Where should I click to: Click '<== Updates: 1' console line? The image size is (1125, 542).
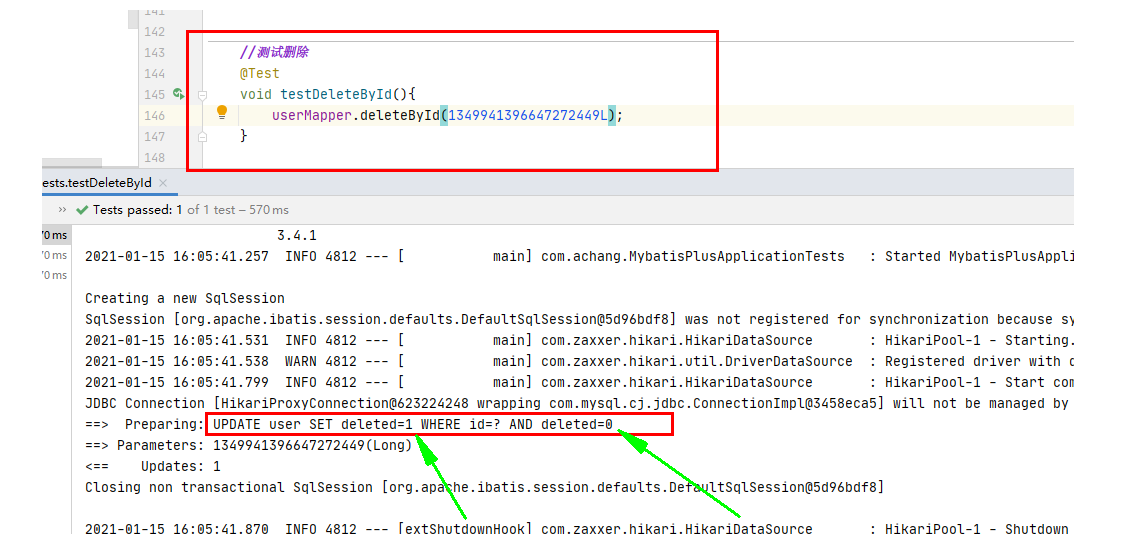(153, 467)
